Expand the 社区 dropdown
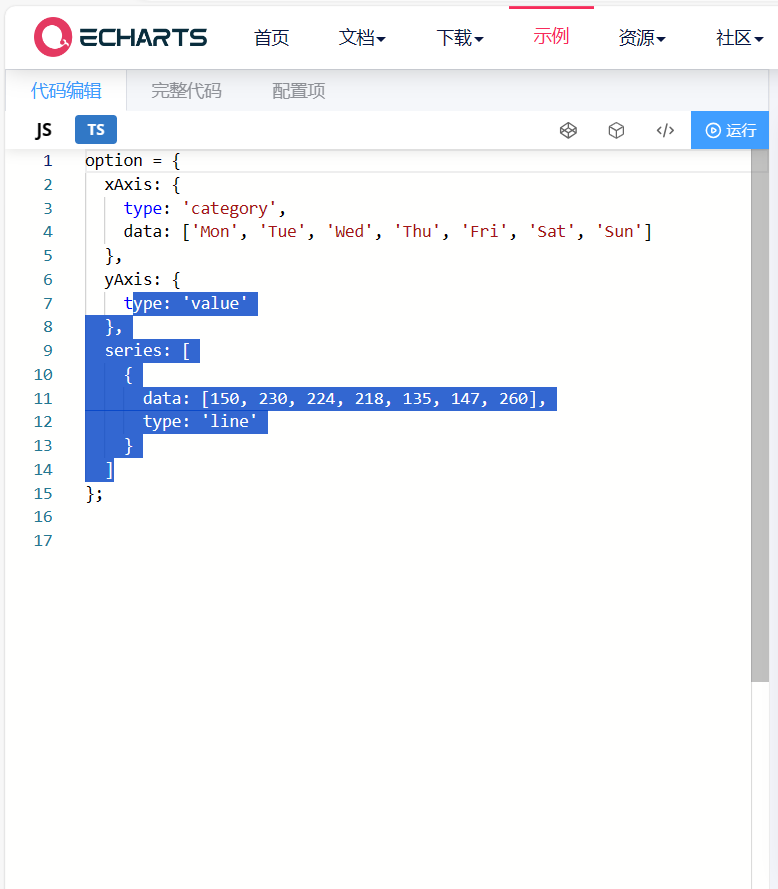 737,37
